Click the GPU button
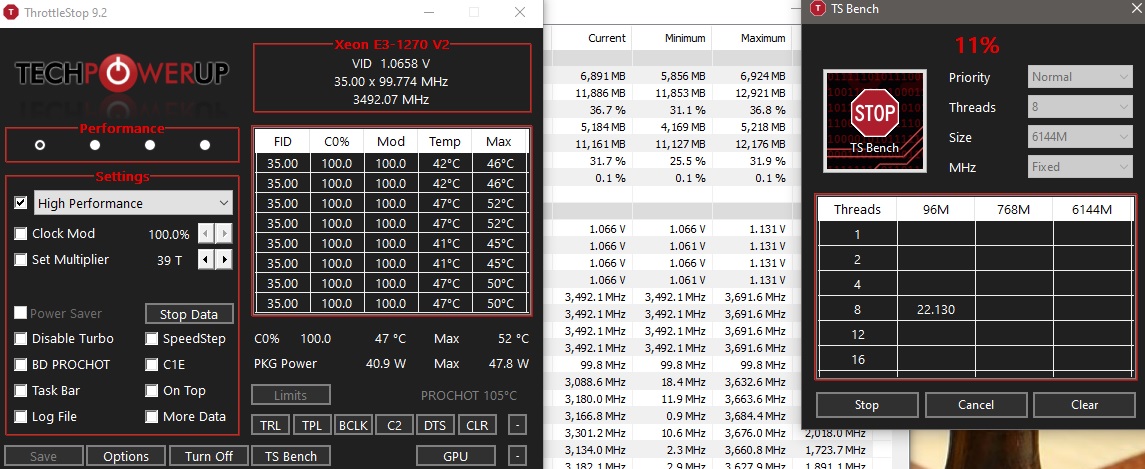 (456, 456)
